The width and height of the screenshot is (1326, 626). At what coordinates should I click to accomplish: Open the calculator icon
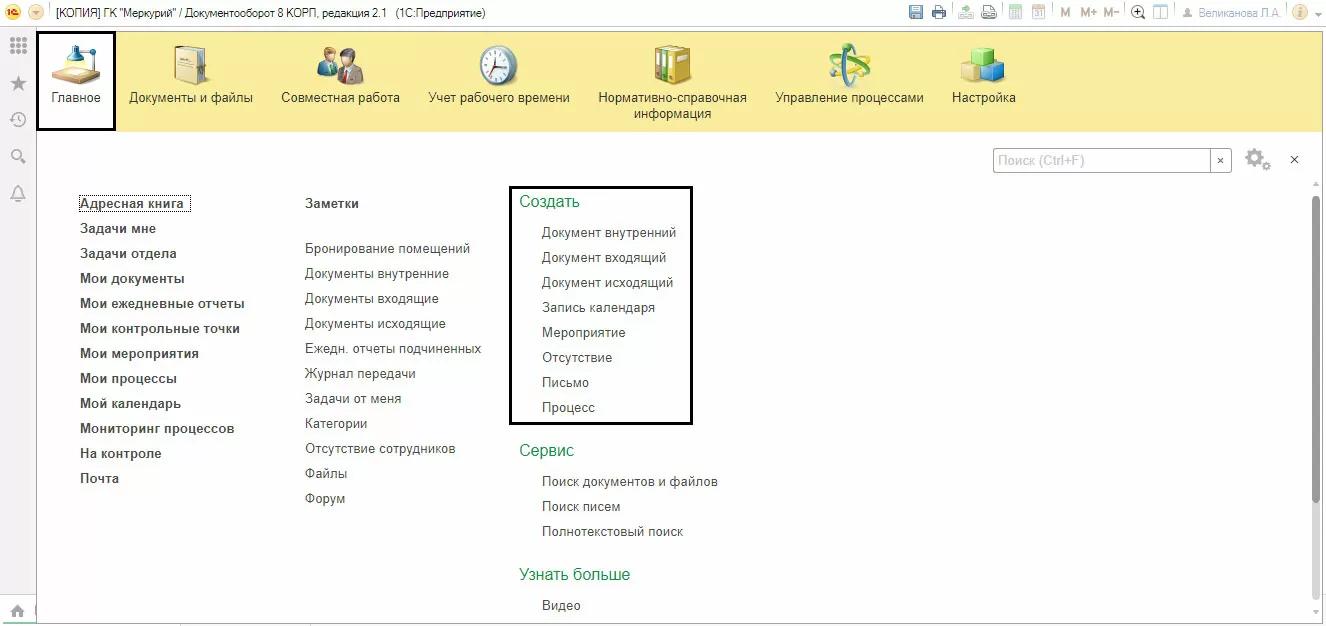[x=1016, y=13]
